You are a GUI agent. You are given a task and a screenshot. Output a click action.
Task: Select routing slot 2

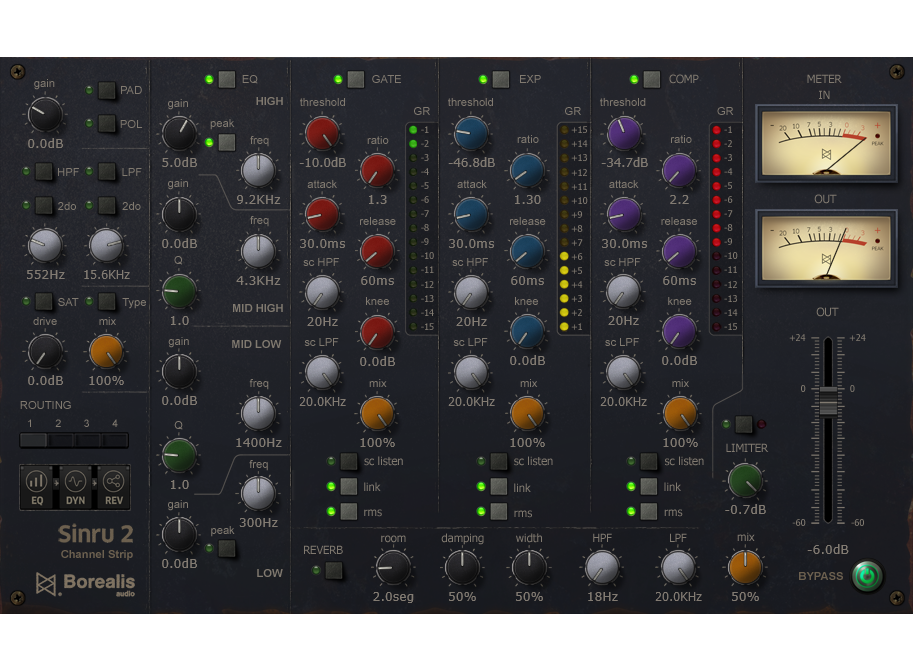[61, 440]
